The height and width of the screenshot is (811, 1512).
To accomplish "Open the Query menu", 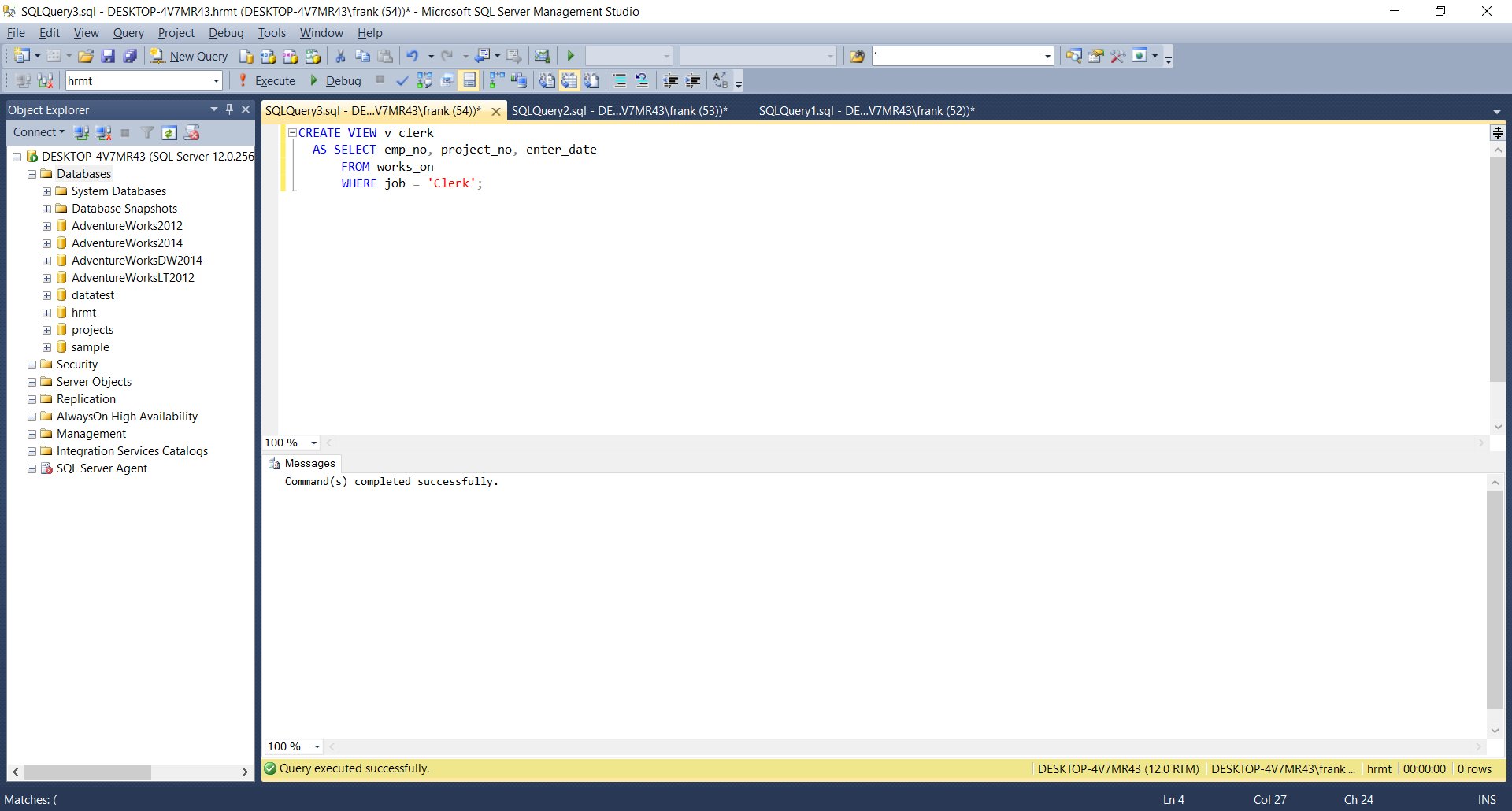I will coord(128,32).
